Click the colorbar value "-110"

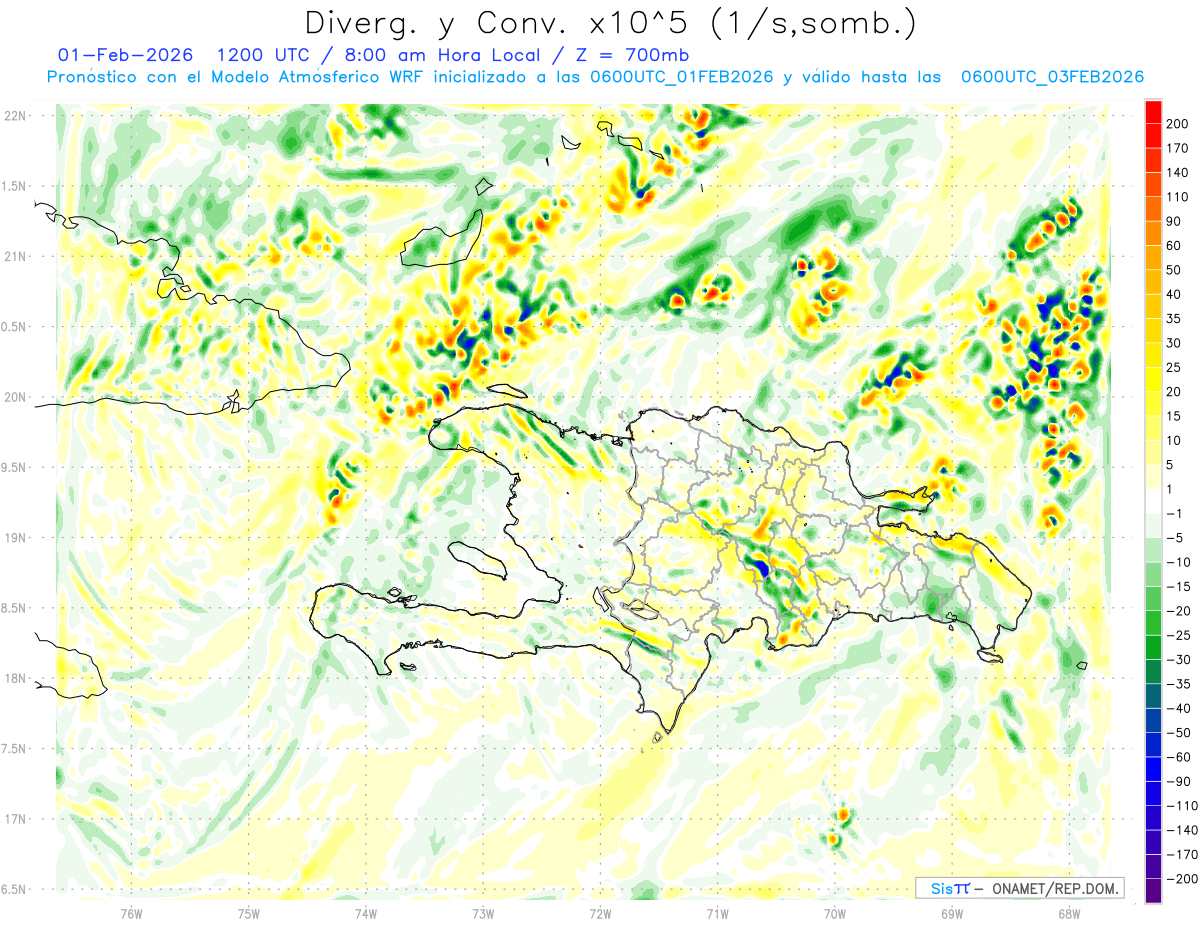[1181, 806]
